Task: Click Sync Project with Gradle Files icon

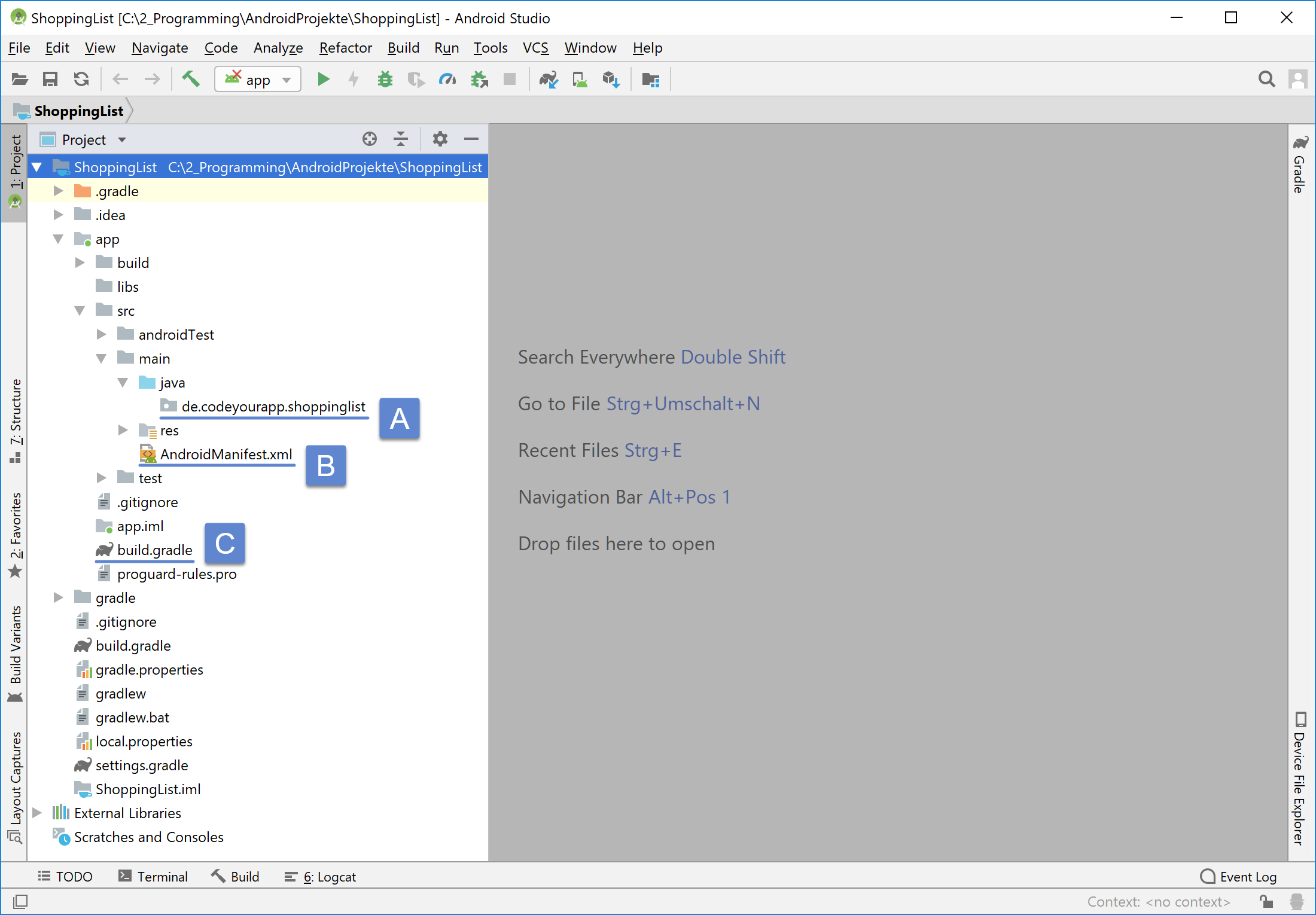Action: point(549,79)
